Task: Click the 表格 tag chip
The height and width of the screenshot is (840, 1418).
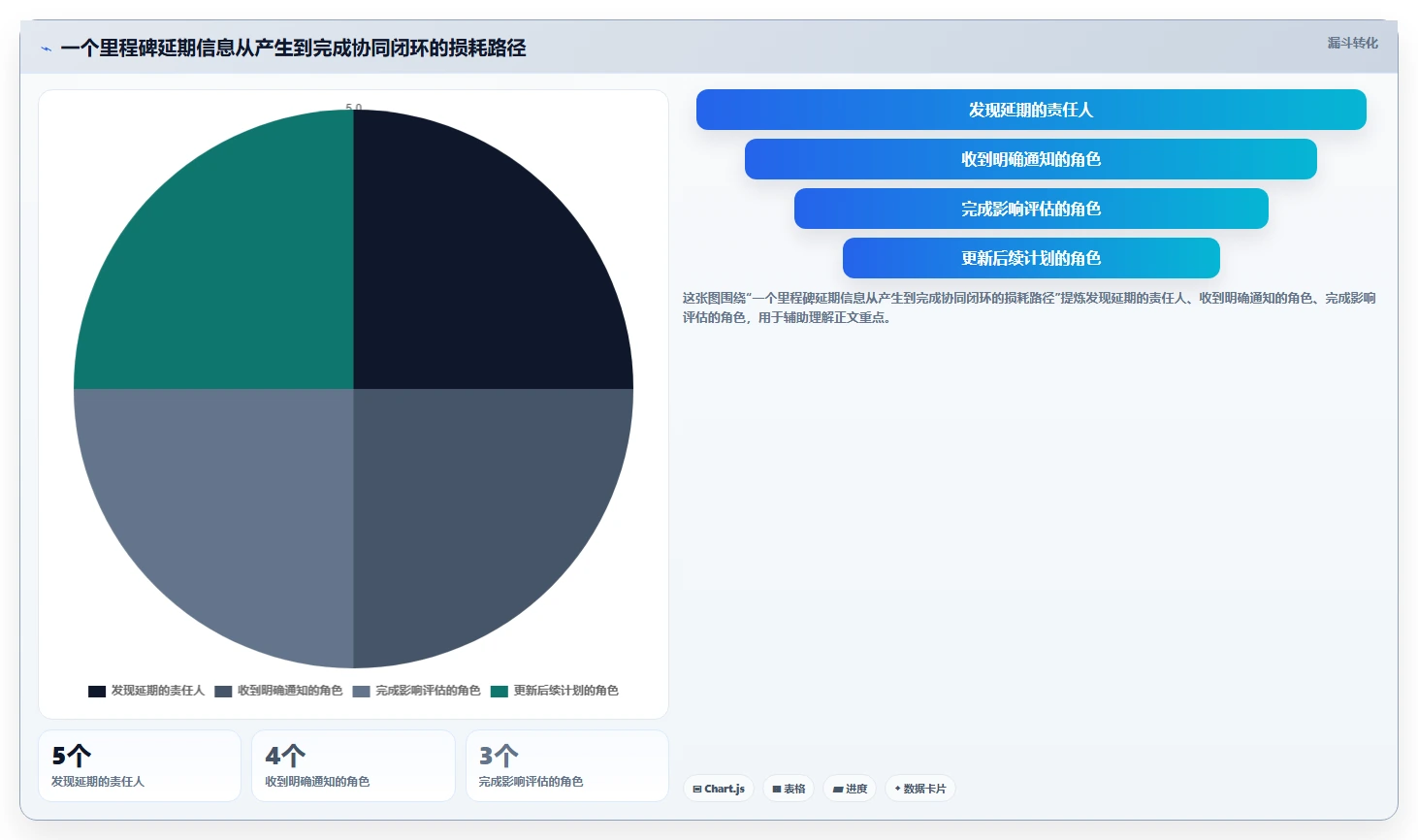Action: (x=789, y=789)
